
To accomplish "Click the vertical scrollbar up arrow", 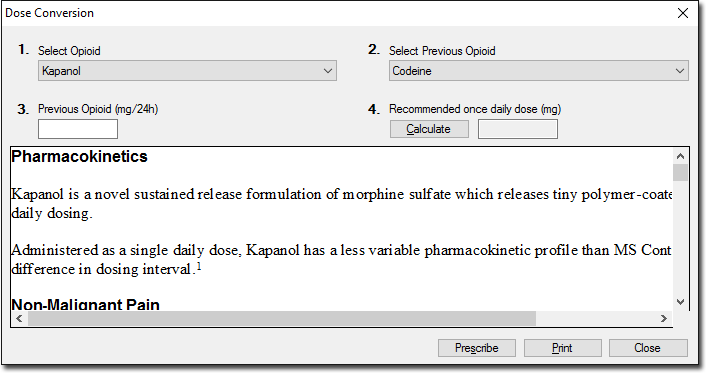I will [x=680, y=156].
